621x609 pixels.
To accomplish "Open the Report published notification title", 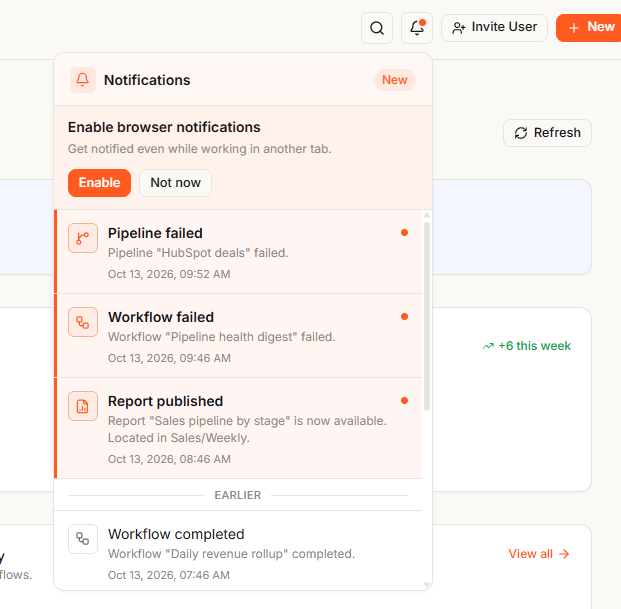I will (x=166, y=401).
